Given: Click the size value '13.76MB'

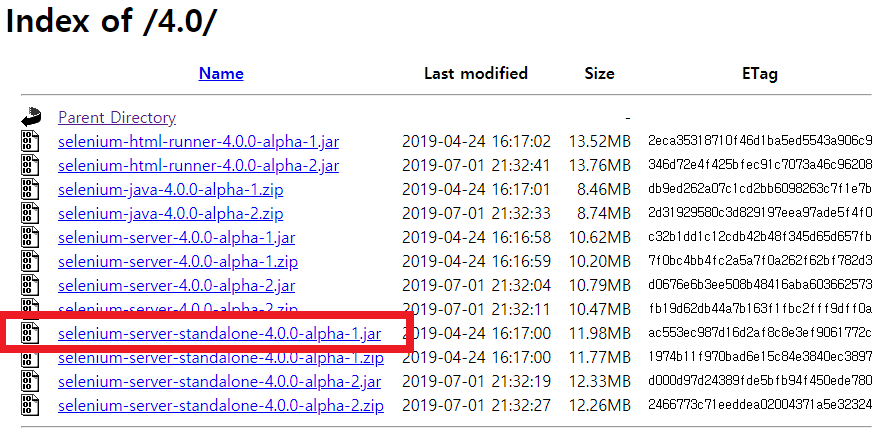Looking at the screenshot, I should click(599, 166).
